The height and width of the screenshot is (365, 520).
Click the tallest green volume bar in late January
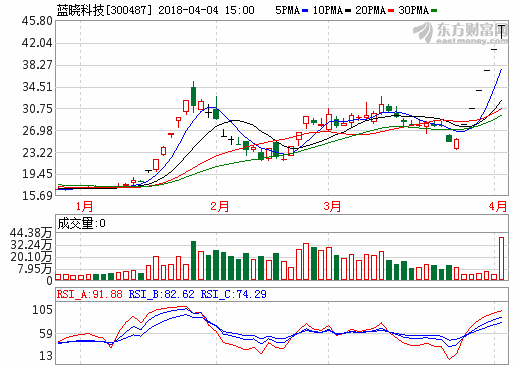coord(193,260)
